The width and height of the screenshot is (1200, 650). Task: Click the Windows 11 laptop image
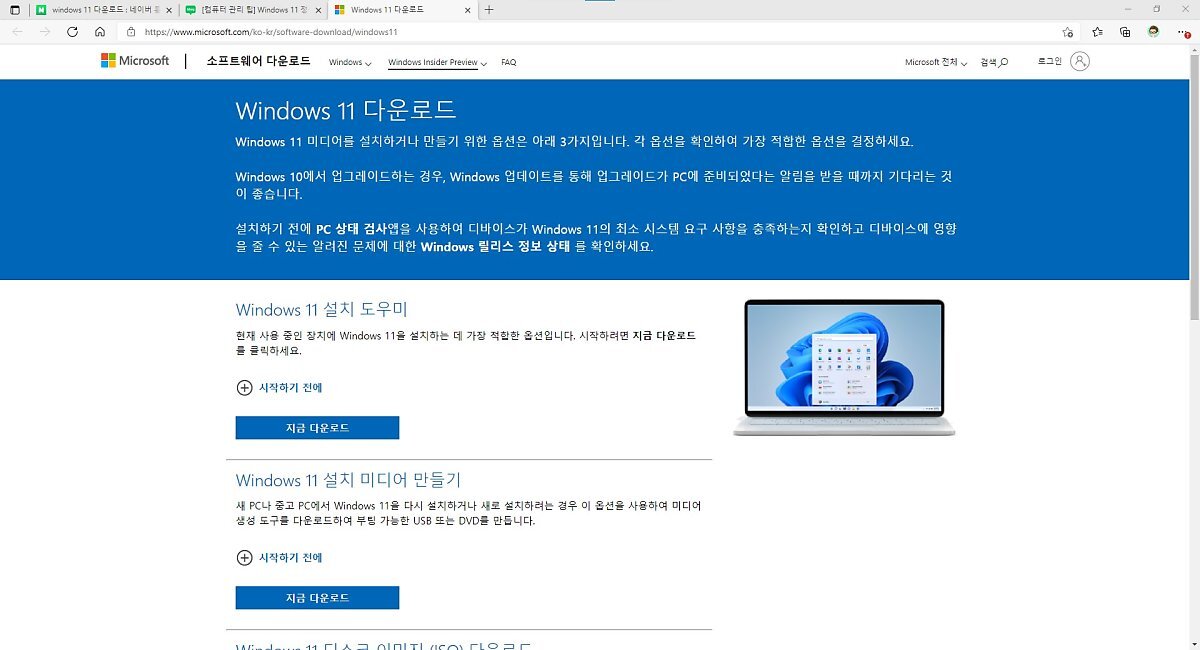844,368
